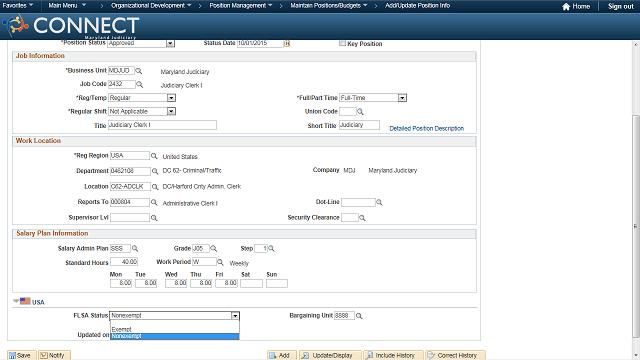Open Security Clearance lookup magnifier
The image size is (640, 360).
coord(362,218)
